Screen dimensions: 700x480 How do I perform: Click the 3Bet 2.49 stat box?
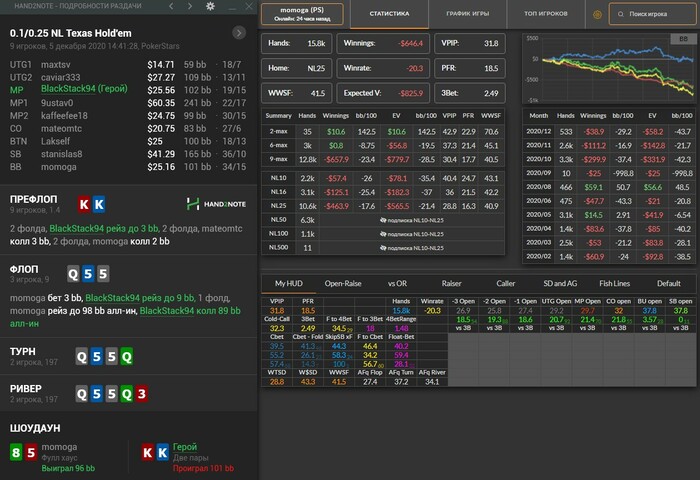pyautogui.click(x=470, y=93)
